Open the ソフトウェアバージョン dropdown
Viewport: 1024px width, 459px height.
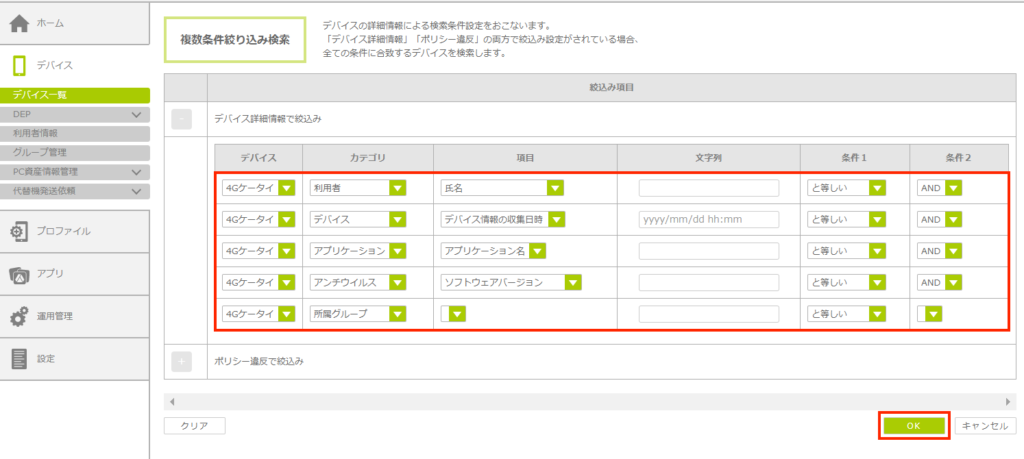pos(572,283)
